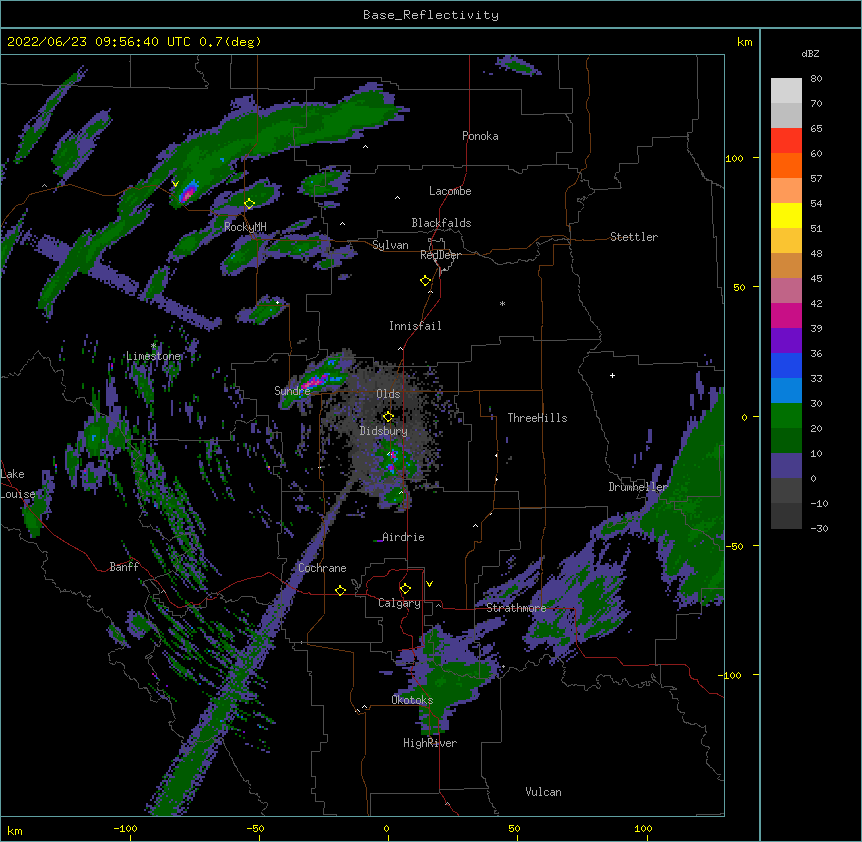Click the -50 tick label on vertical axis
862x842 pixels.
tap(734, 546)
